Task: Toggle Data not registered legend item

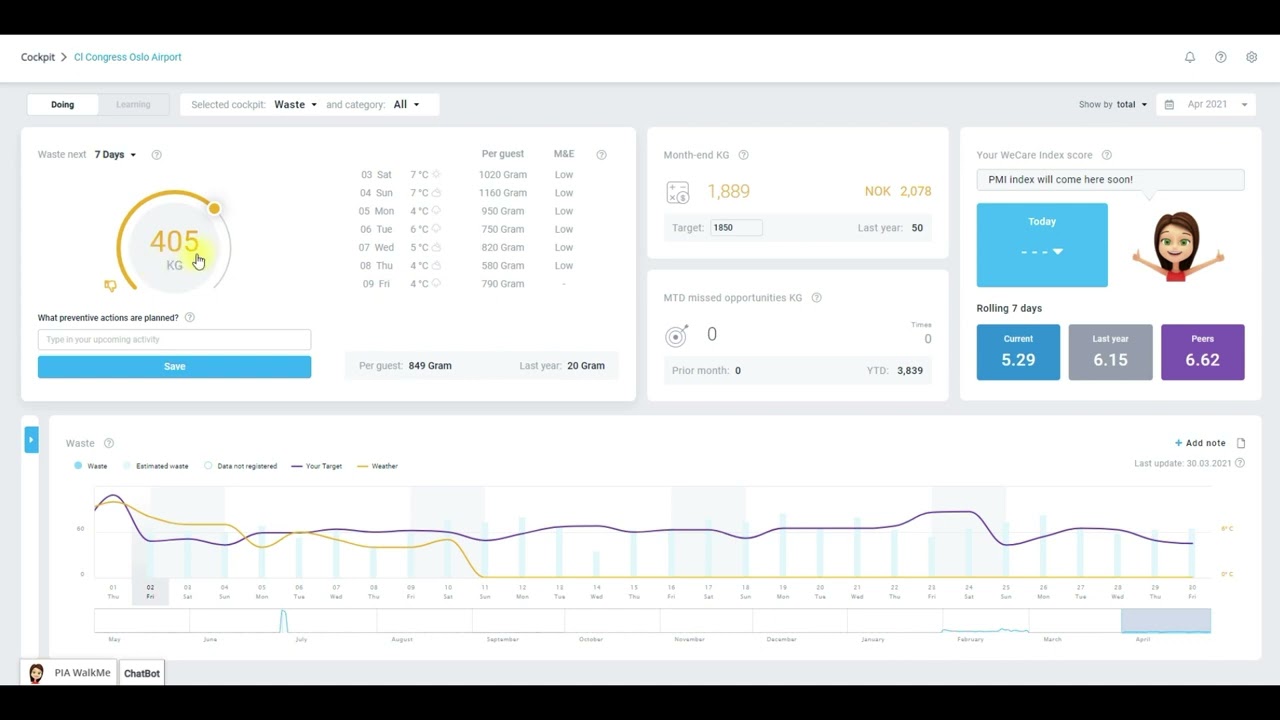Action: [240, 466]
